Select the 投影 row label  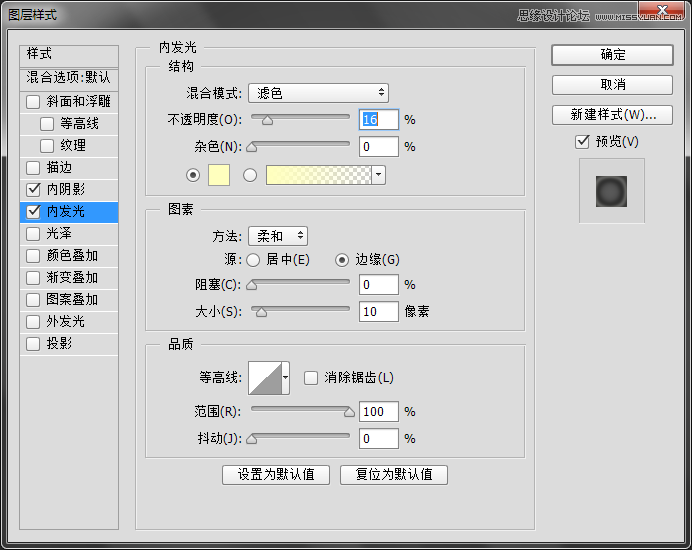59,343
